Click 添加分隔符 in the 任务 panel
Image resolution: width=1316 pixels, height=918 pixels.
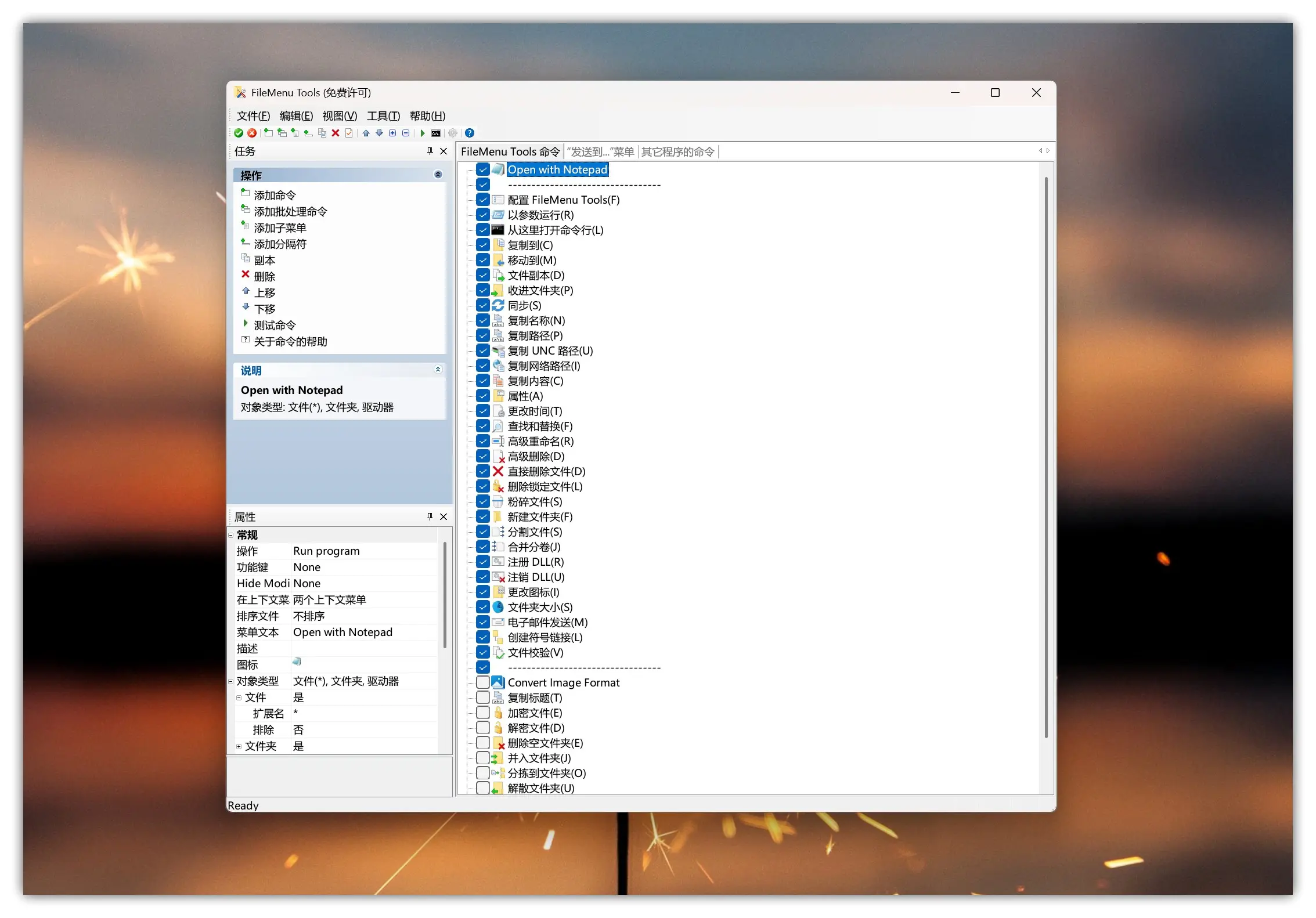point(280,244)
